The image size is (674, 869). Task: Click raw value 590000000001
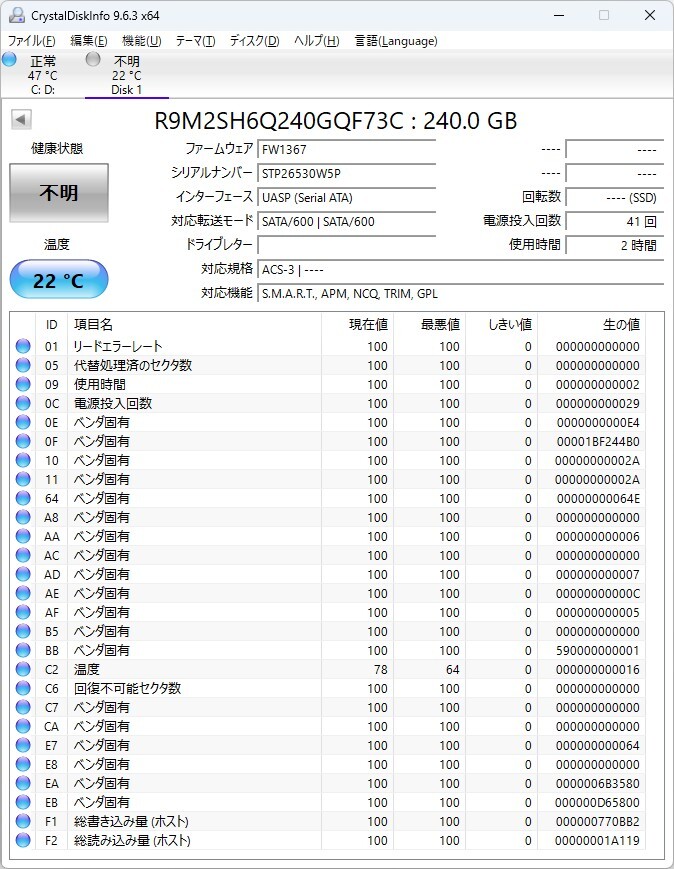pyautogui.click(x=598, y=650)
